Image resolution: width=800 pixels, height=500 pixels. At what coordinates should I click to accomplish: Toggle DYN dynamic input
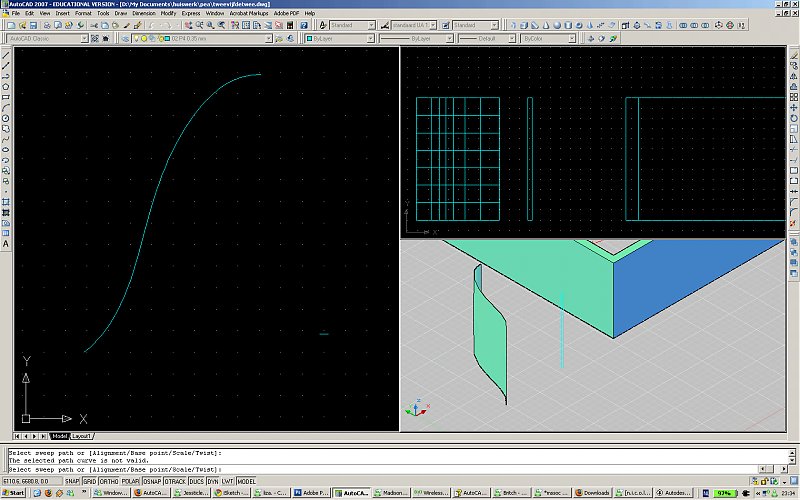tap(213, 481)
